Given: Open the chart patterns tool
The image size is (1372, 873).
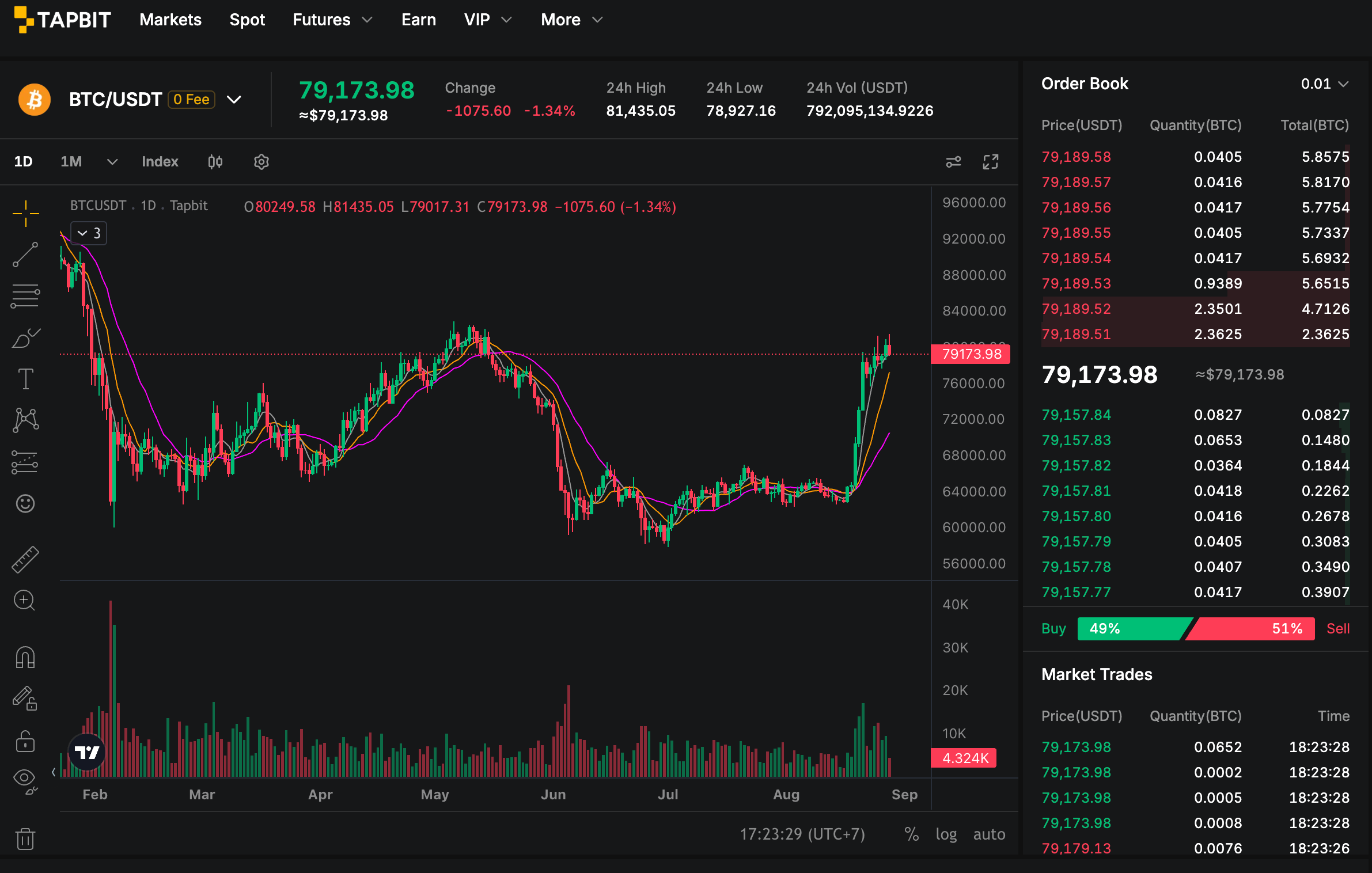Looking at the screenshot, I should 26,420.
